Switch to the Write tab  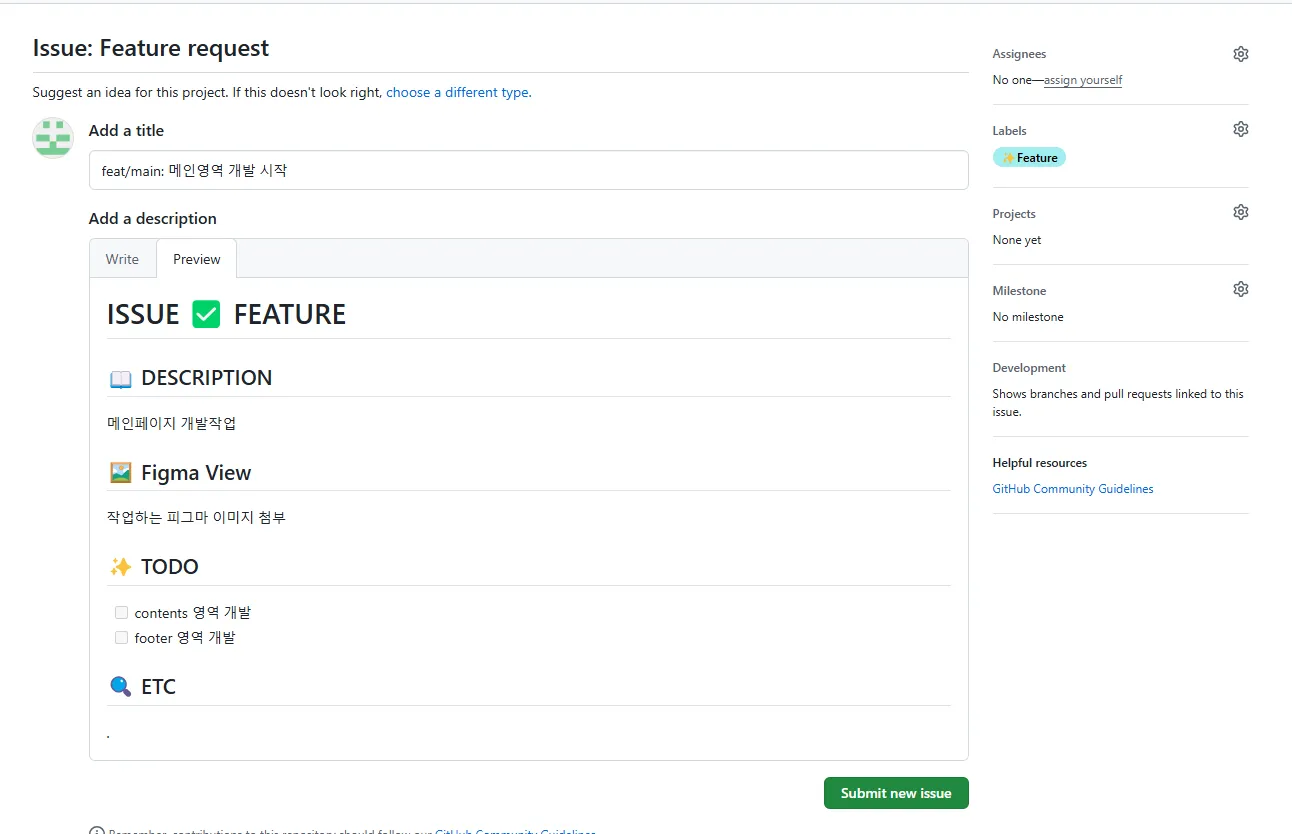[x=122, y=259]
